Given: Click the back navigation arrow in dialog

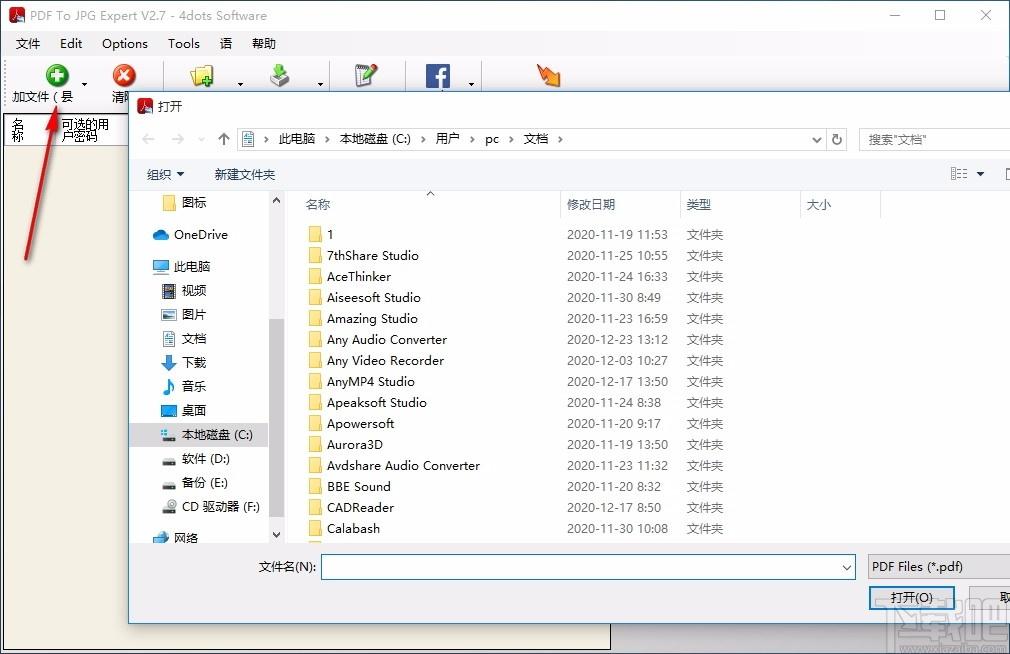Looking at the screenshot, I should coord(148,139).
